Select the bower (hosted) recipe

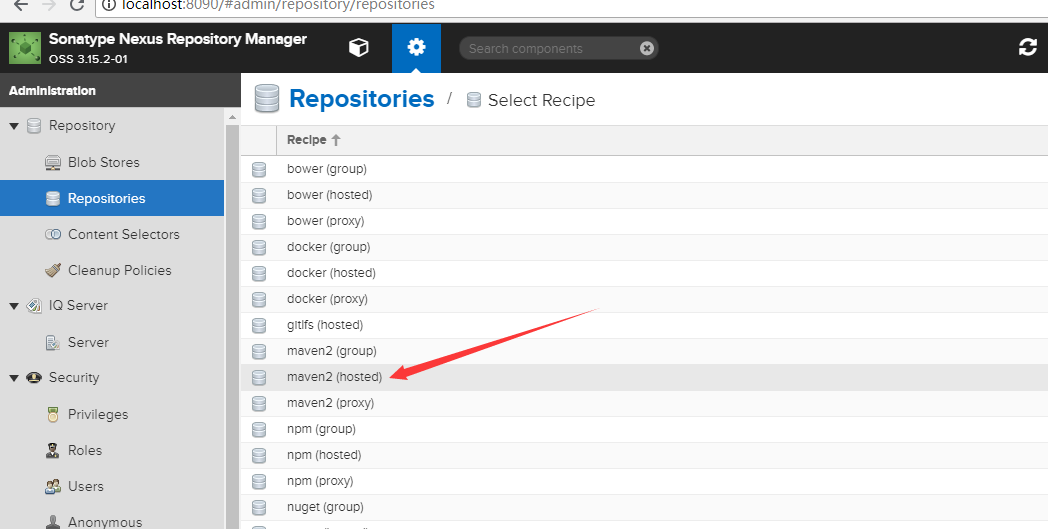644,195
